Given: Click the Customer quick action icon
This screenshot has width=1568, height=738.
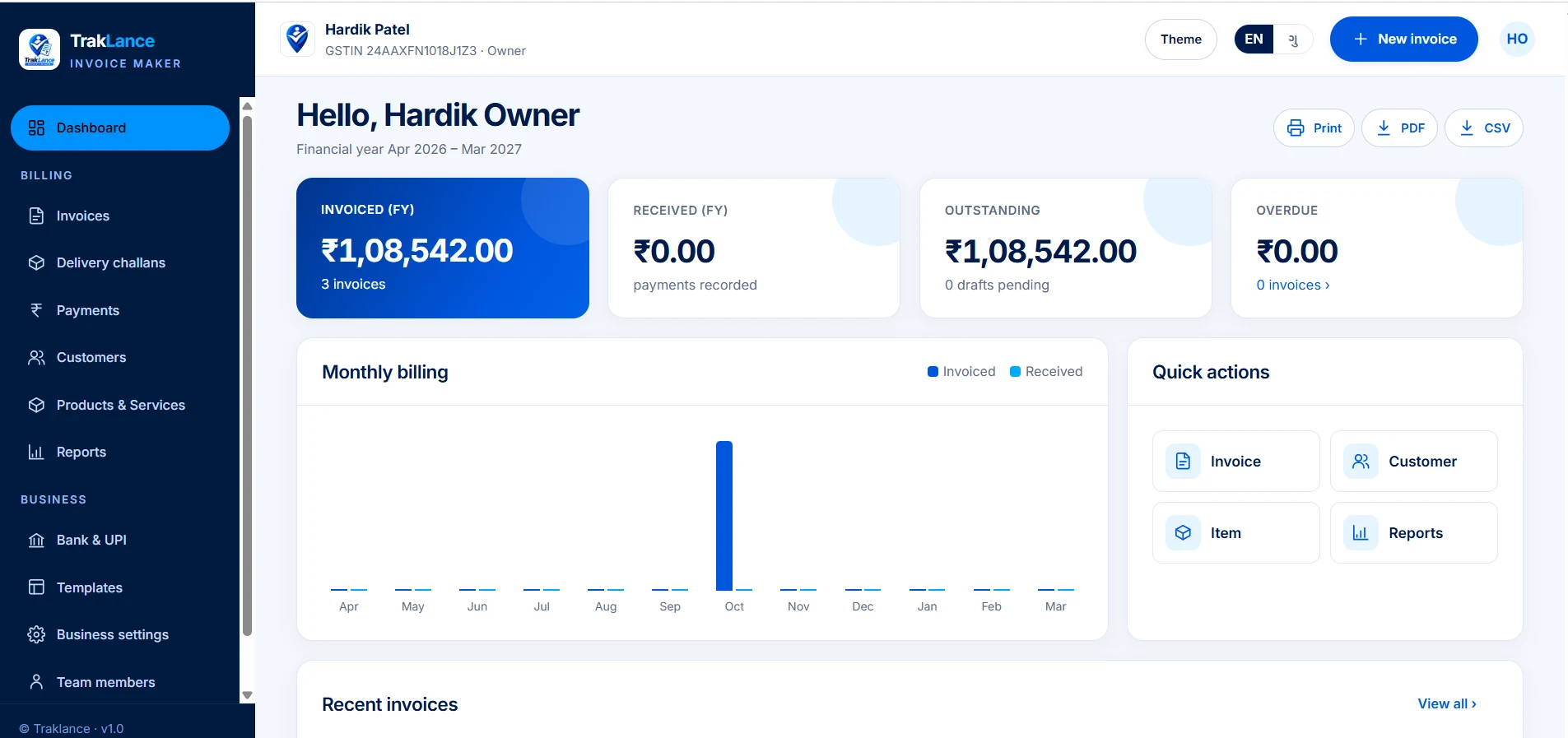Looking at the screenshot, I should click(x=1361, y=462).
